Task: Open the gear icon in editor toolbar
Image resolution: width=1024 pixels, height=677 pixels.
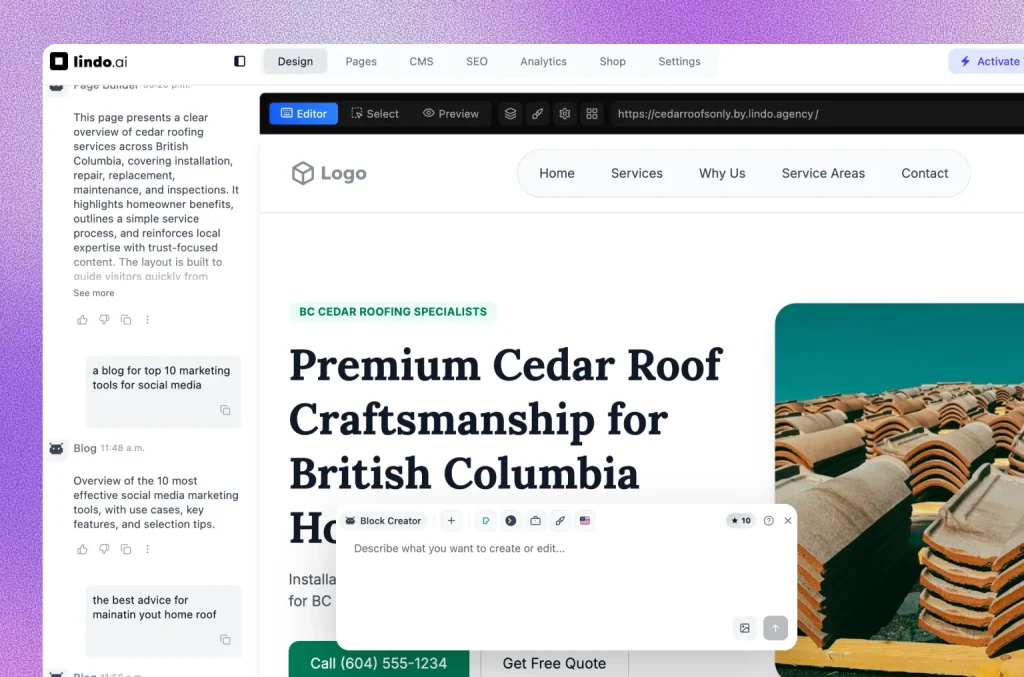Action: coord(565,114)
